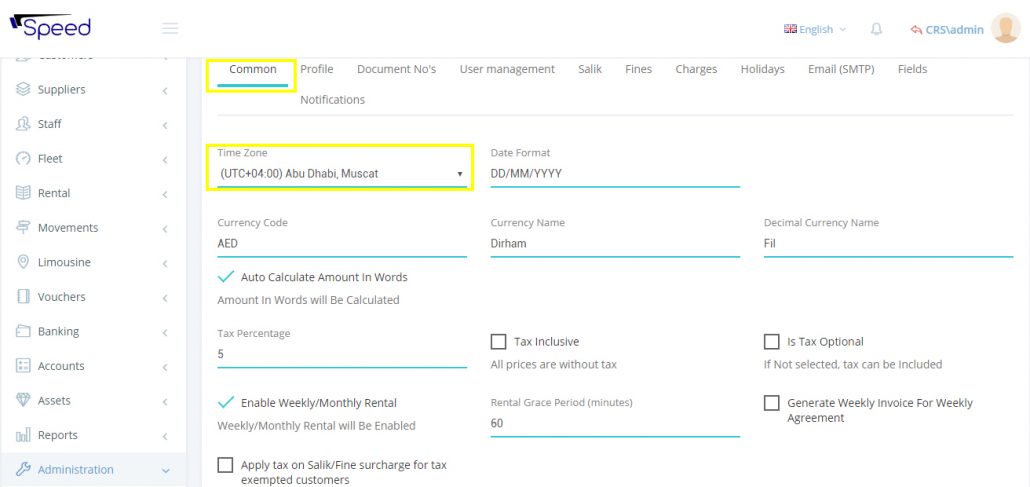Click the hamburger menu icon

tap(170, 29)
